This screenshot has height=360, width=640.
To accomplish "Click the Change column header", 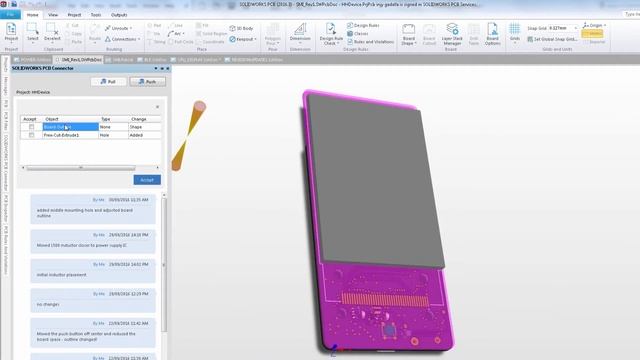I will point(144,119).
